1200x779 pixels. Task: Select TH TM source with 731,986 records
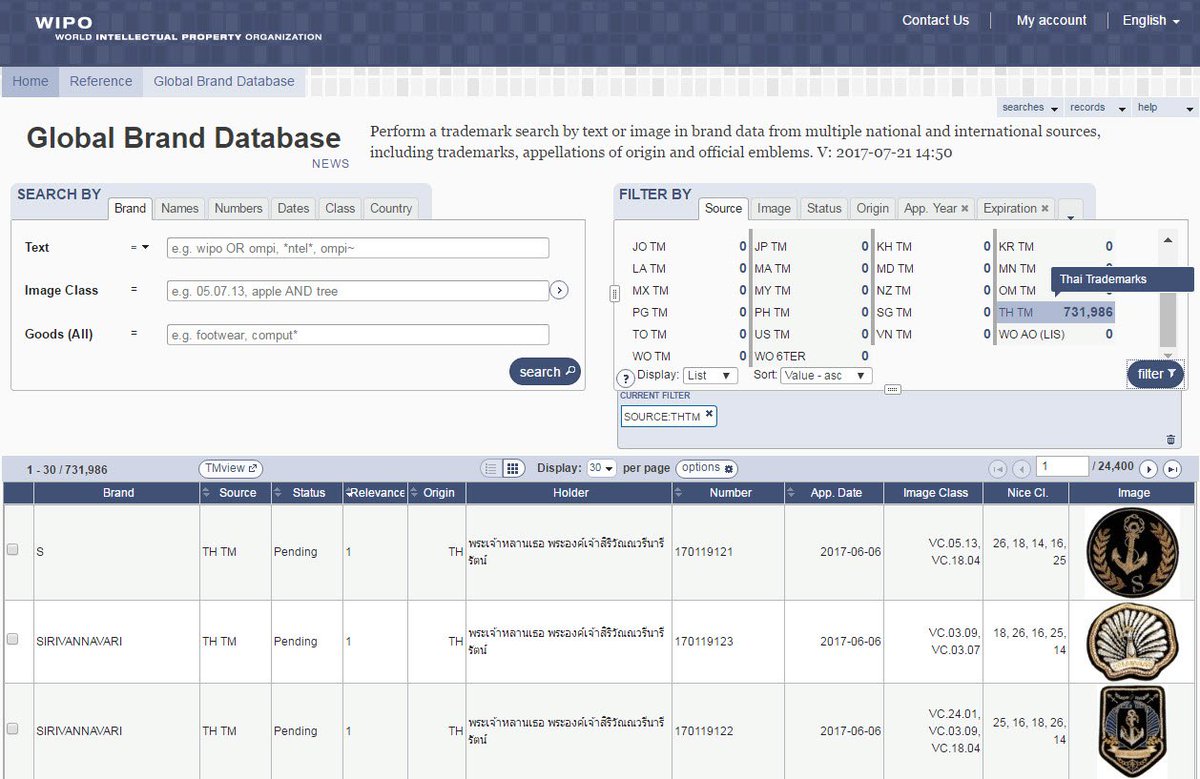[x=1055, y=312]
